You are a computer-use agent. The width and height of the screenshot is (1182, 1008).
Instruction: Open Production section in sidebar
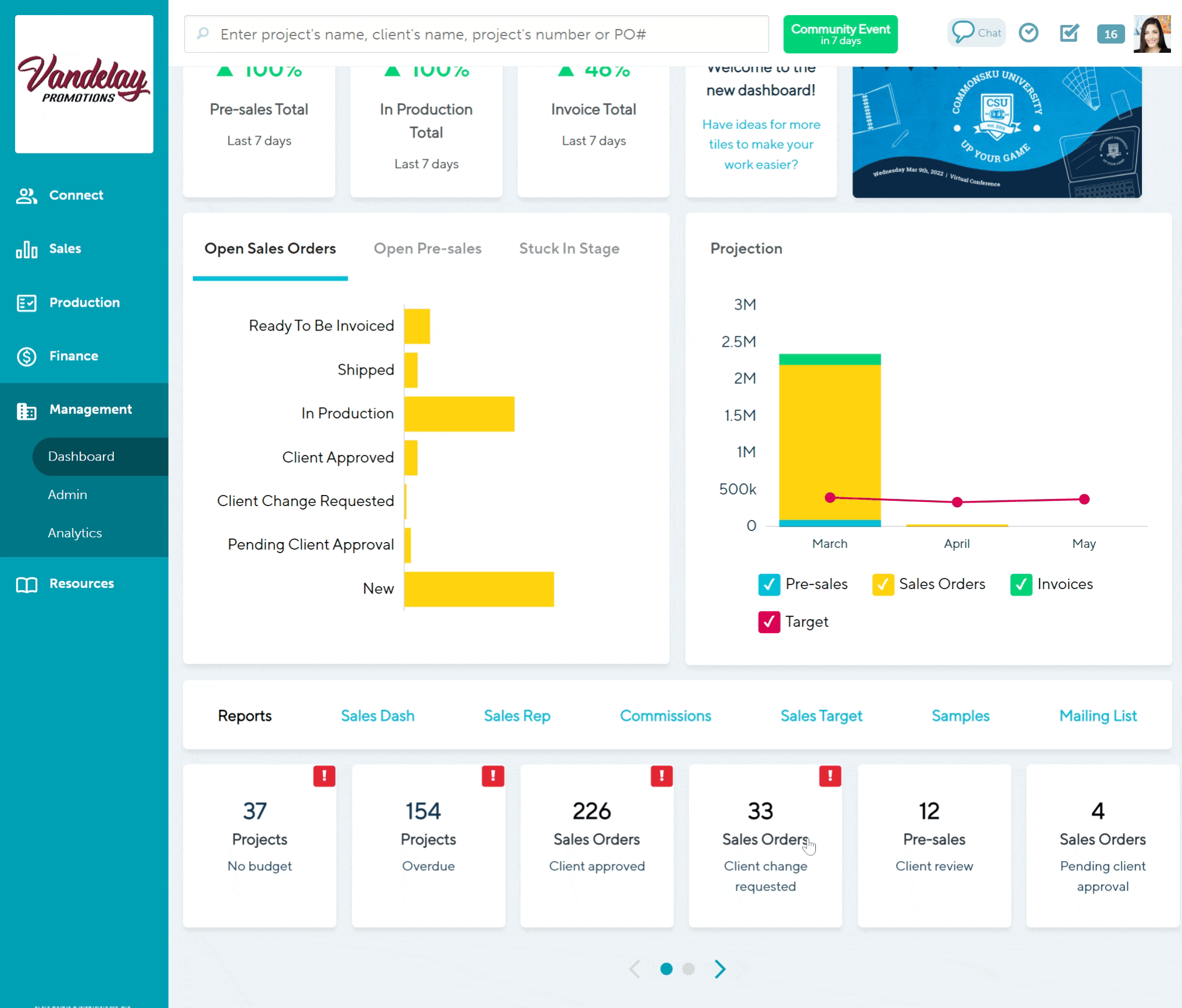click(x=84, y=303)
